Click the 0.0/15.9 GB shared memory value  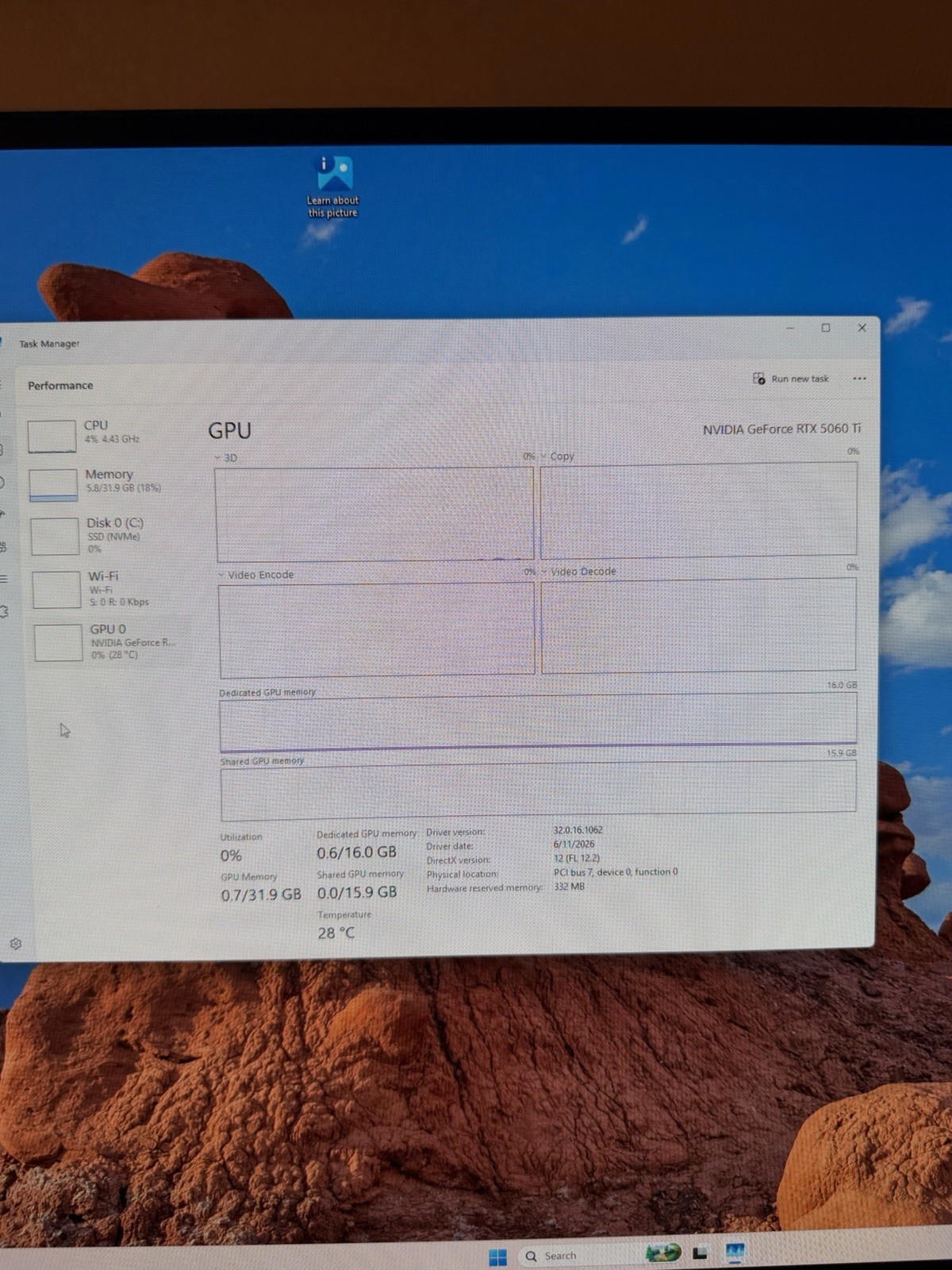point(357,893)
